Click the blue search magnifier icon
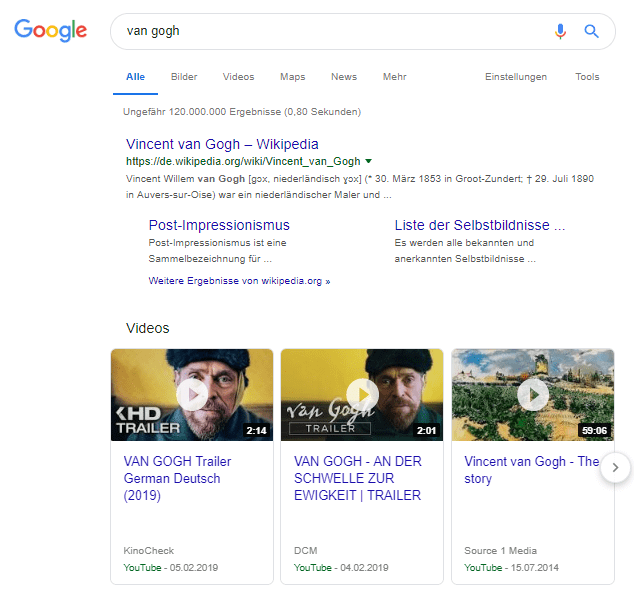Image resolution: width=634 pixels, height=595 pixels. click(x=591, y=31)
